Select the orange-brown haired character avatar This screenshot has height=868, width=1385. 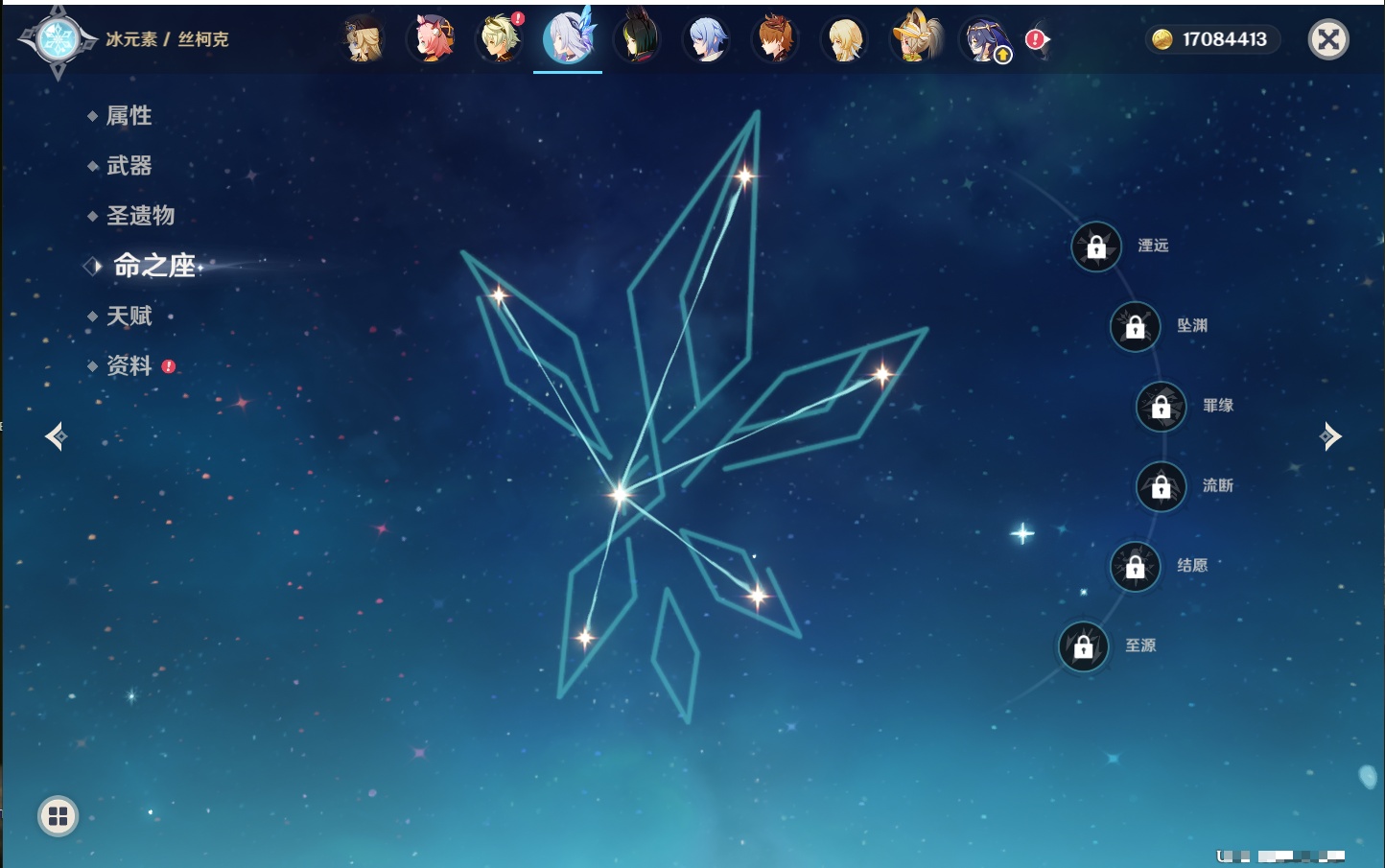pyautogui.click(x=775, y=39)
